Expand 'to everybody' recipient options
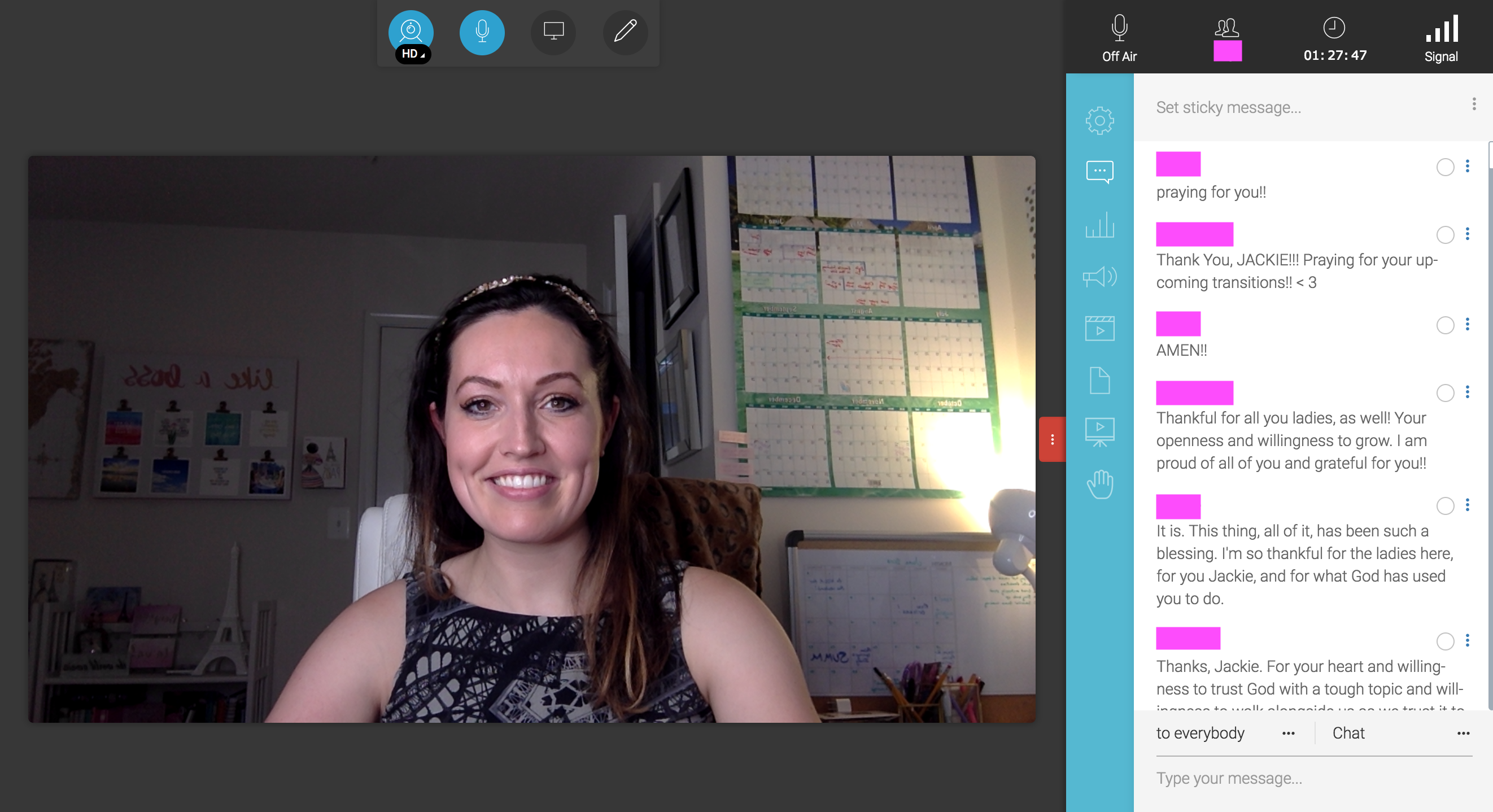The image size is (1493, 812). coord(1288,733)
